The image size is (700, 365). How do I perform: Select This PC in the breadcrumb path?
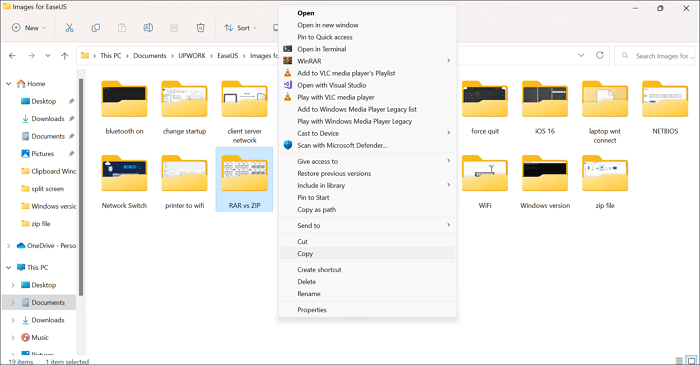[111, 56]
